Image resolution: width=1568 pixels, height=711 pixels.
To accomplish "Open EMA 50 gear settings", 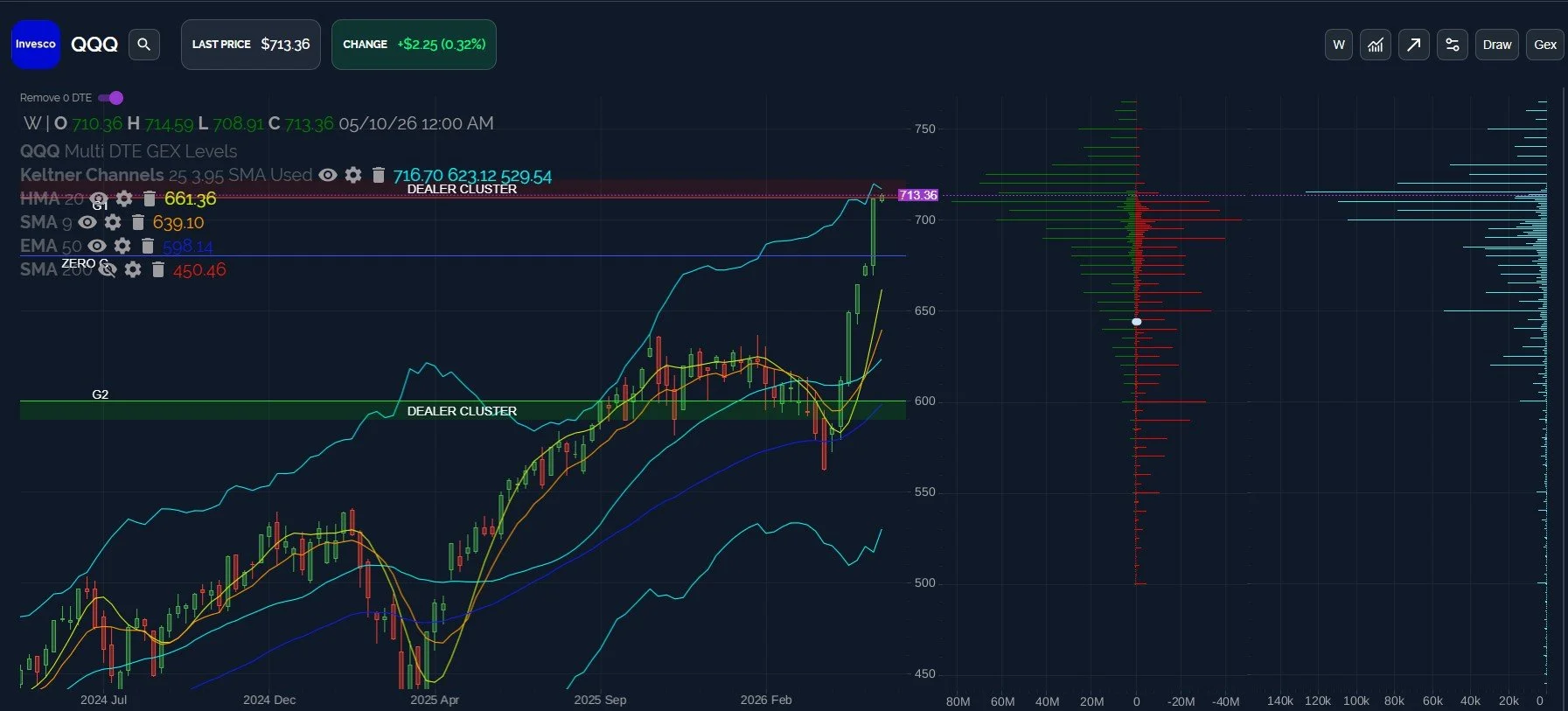I will pos(122,246).
